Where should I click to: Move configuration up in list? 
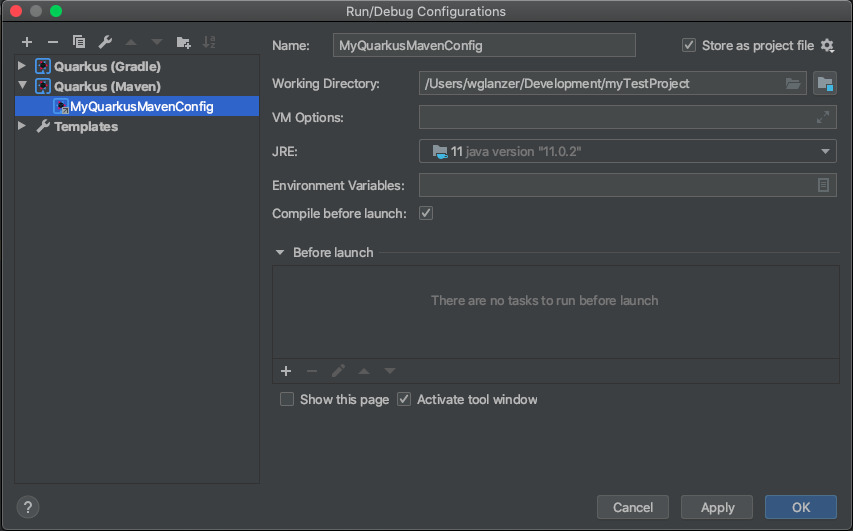click(131, 42)
